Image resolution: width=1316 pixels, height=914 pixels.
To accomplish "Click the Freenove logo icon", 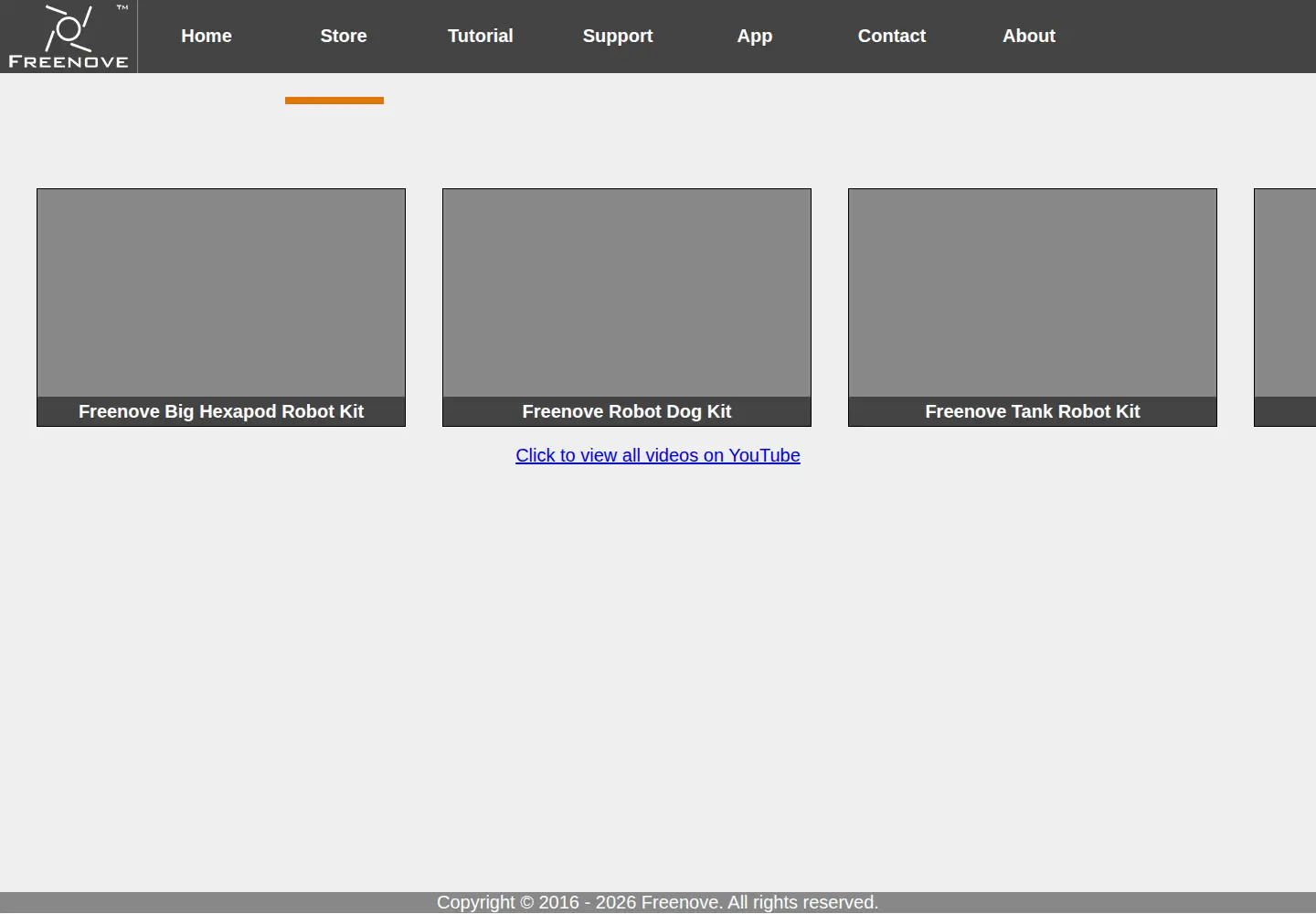I will pyautogui.click(x=69, y=37).
